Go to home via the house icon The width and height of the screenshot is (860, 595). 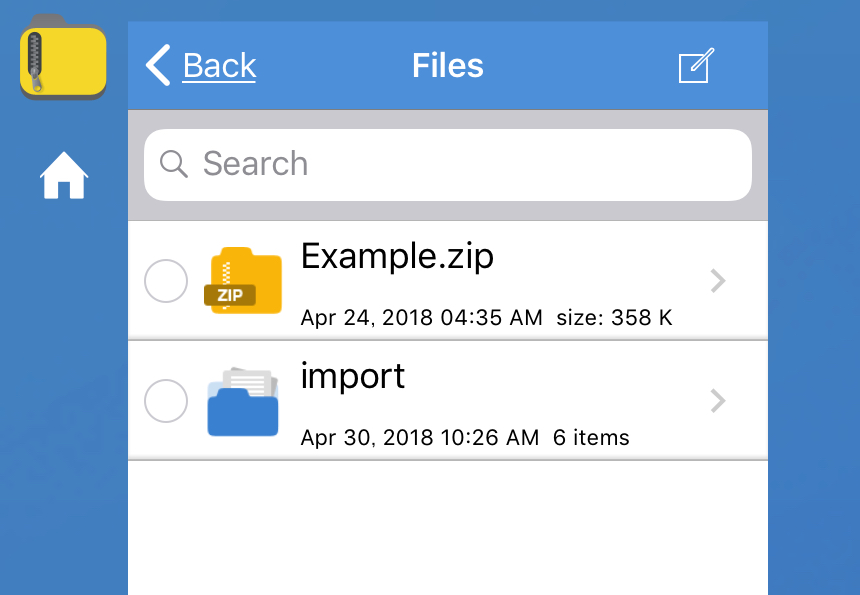click(64, 175)
